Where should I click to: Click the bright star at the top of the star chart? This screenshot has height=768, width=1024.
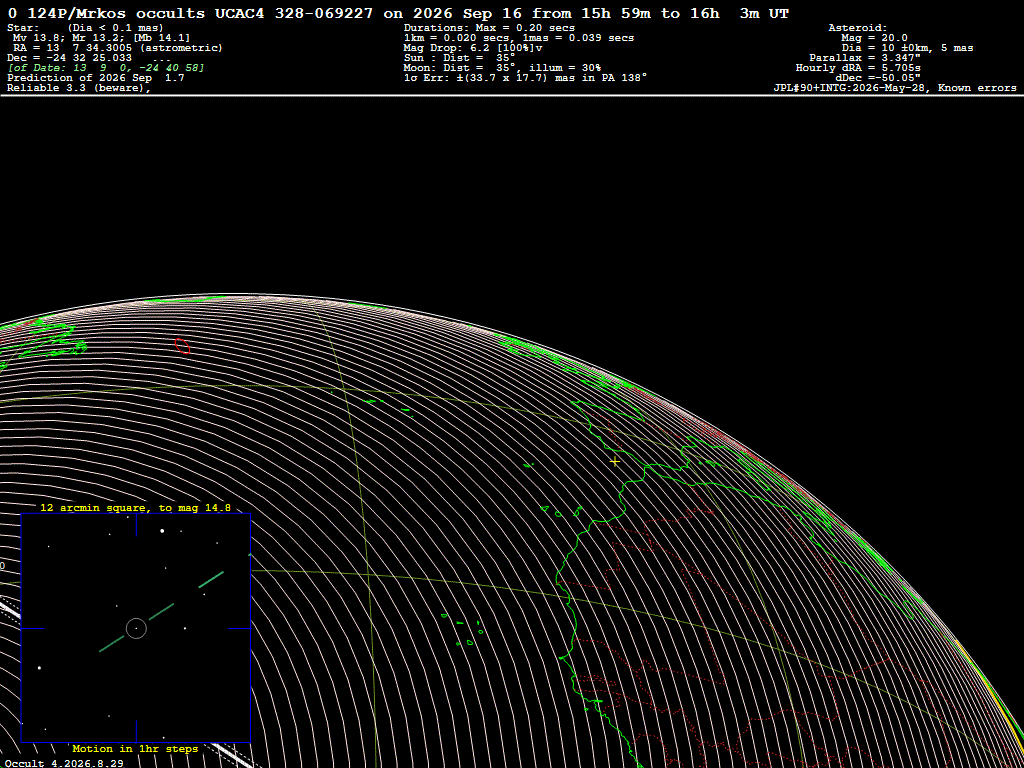coord(162,530)
